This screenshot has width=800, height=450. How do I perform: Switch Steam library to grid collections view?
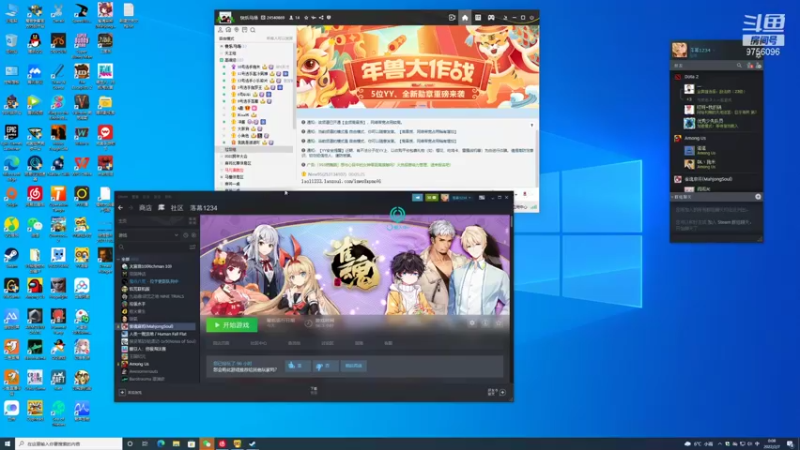click(192, 221)
